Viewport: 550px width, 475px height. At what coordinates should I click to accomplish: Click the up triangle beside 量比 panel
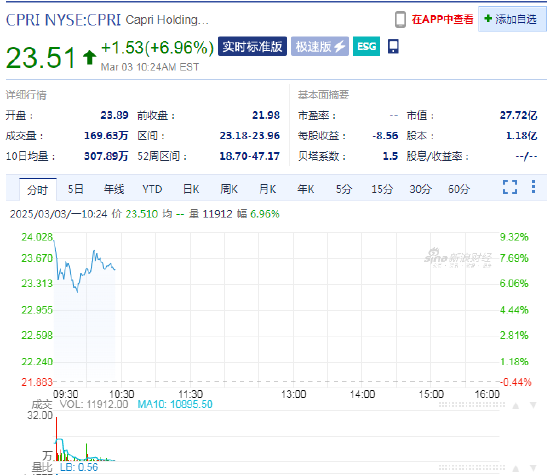pyautogui.click(x=516, y=469)
